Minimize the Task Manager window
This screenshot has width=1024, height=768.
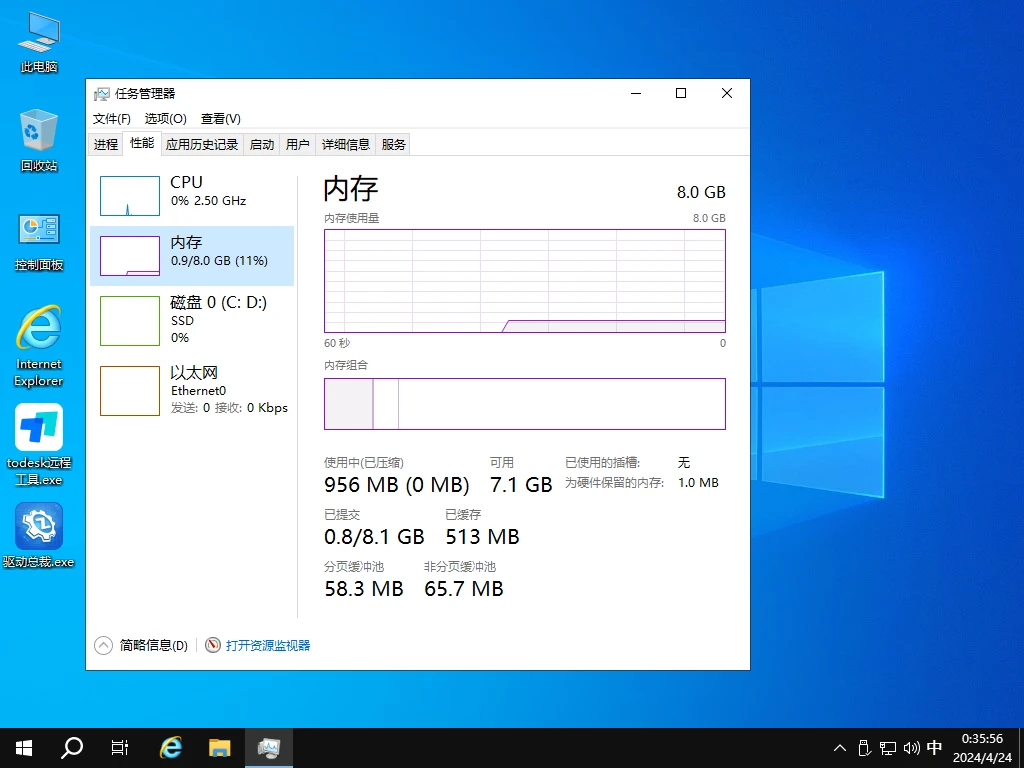coord(636,93)
